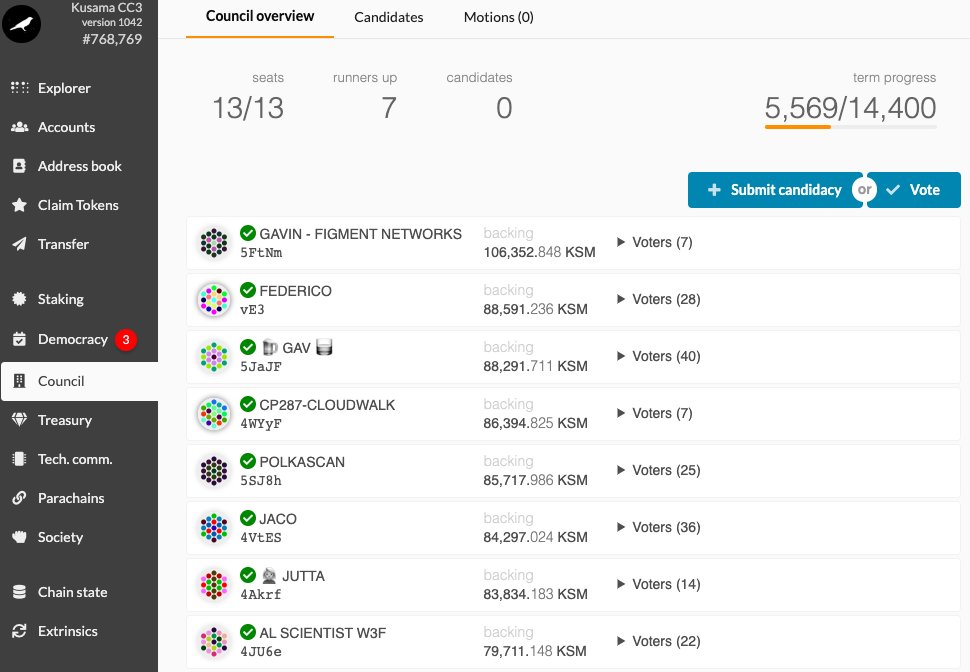This screenshot has width=970, height=672.
Task: Click the Accounts people icon
Action: pyautogui.click(x=20, y=127)
